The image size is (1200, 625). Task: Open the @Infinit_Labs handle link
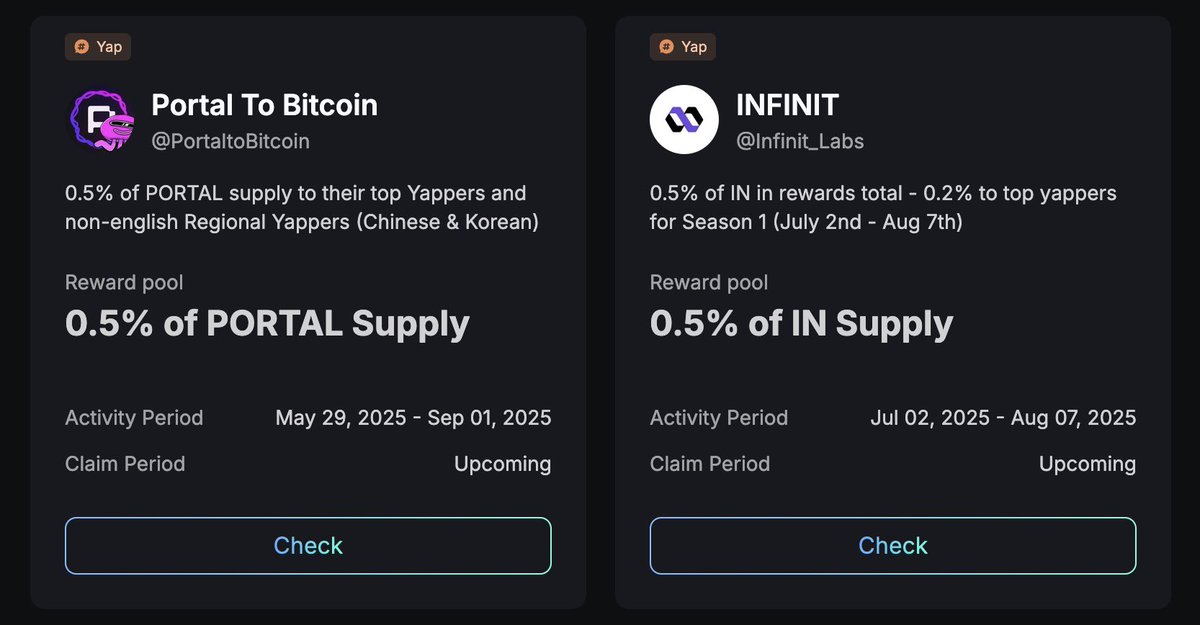tap(800, 141)
